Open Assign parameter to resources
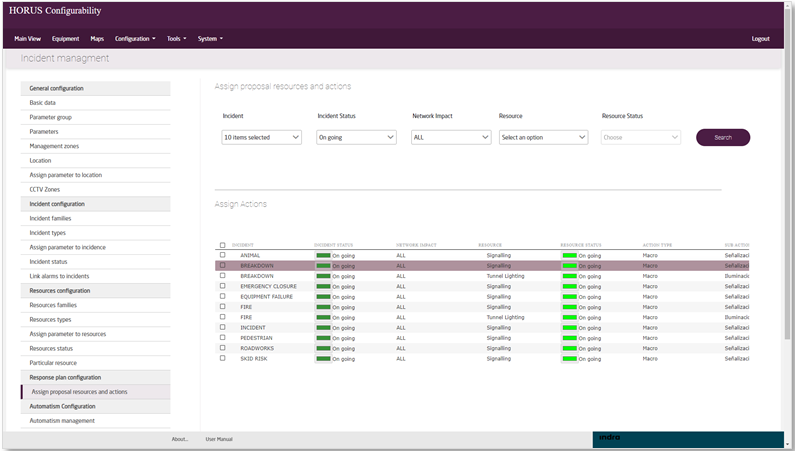Viewport: 795px width, 451px height. [x=95, y=334]
